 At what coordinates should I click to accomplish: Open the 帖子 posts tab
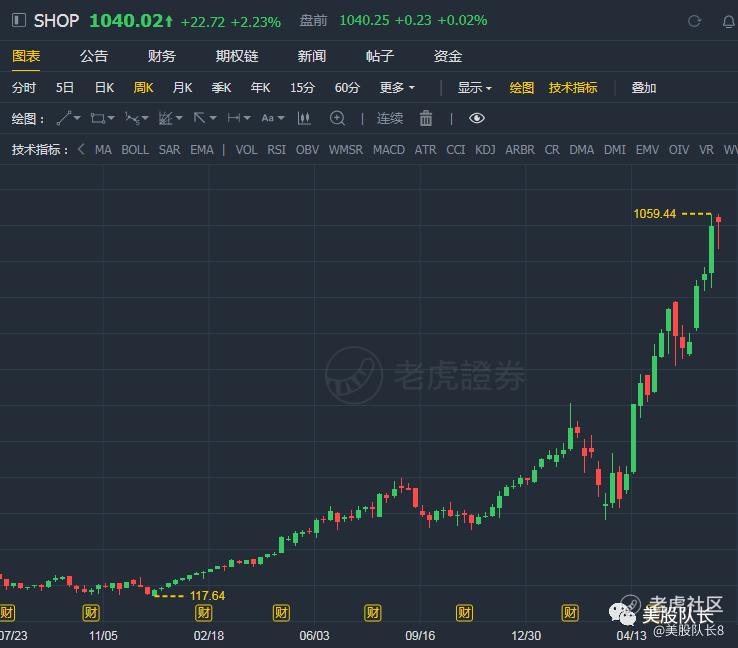coord(380,56)
